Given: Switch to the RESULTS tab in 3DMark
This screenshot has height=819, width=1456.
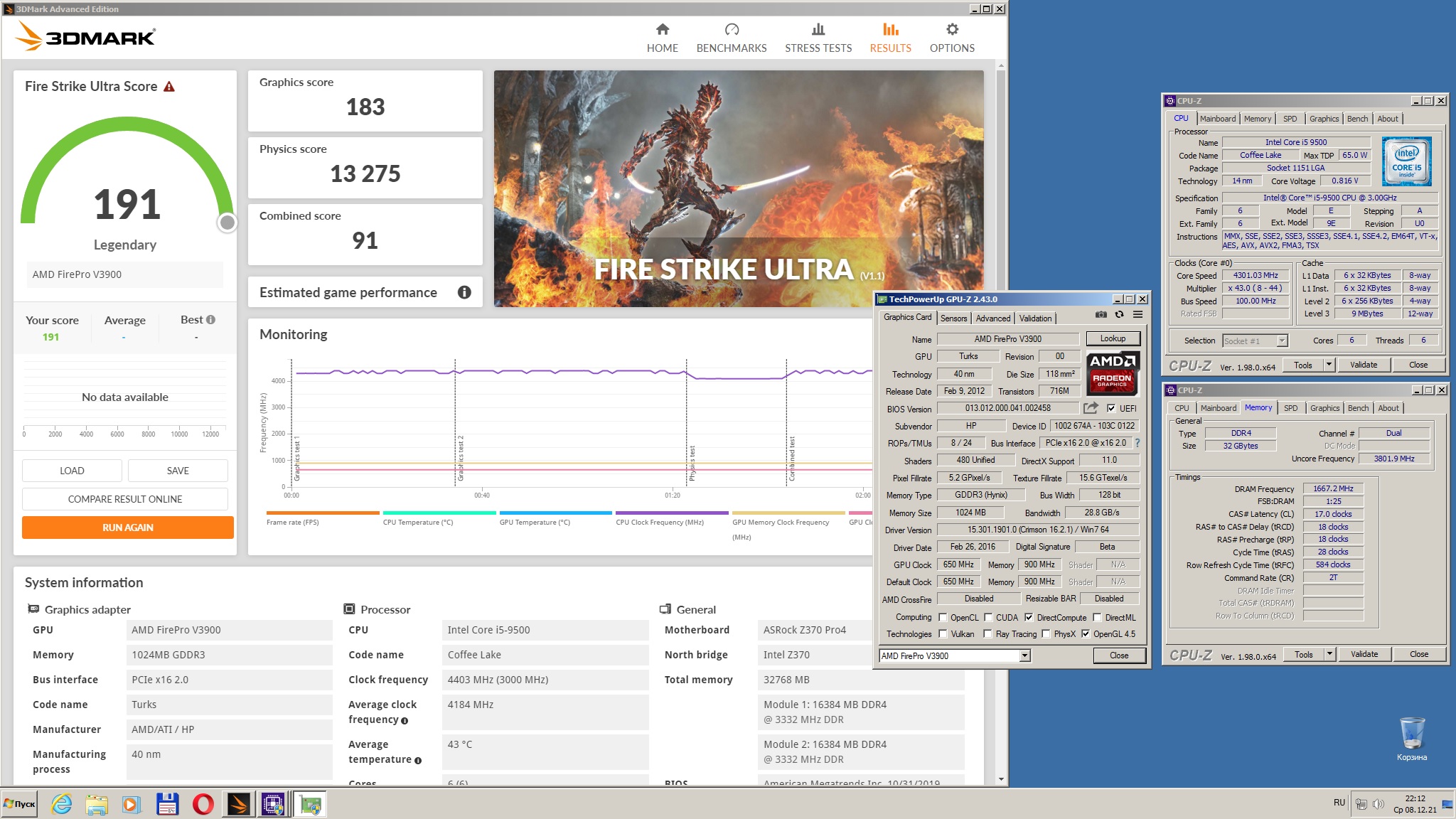Looking at the screenshot, I should pos(890,38).
